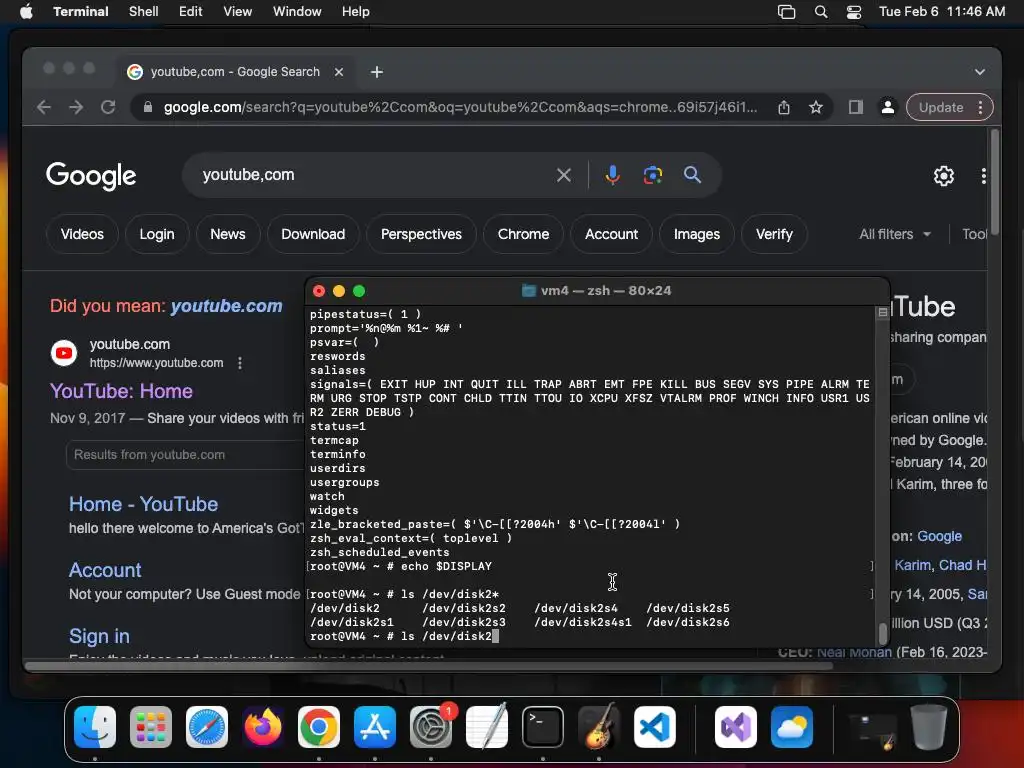This screenshot has height=768, width=1024.
Task: Open Google Chrome from the Dock
Action: [x=319, y=727]
